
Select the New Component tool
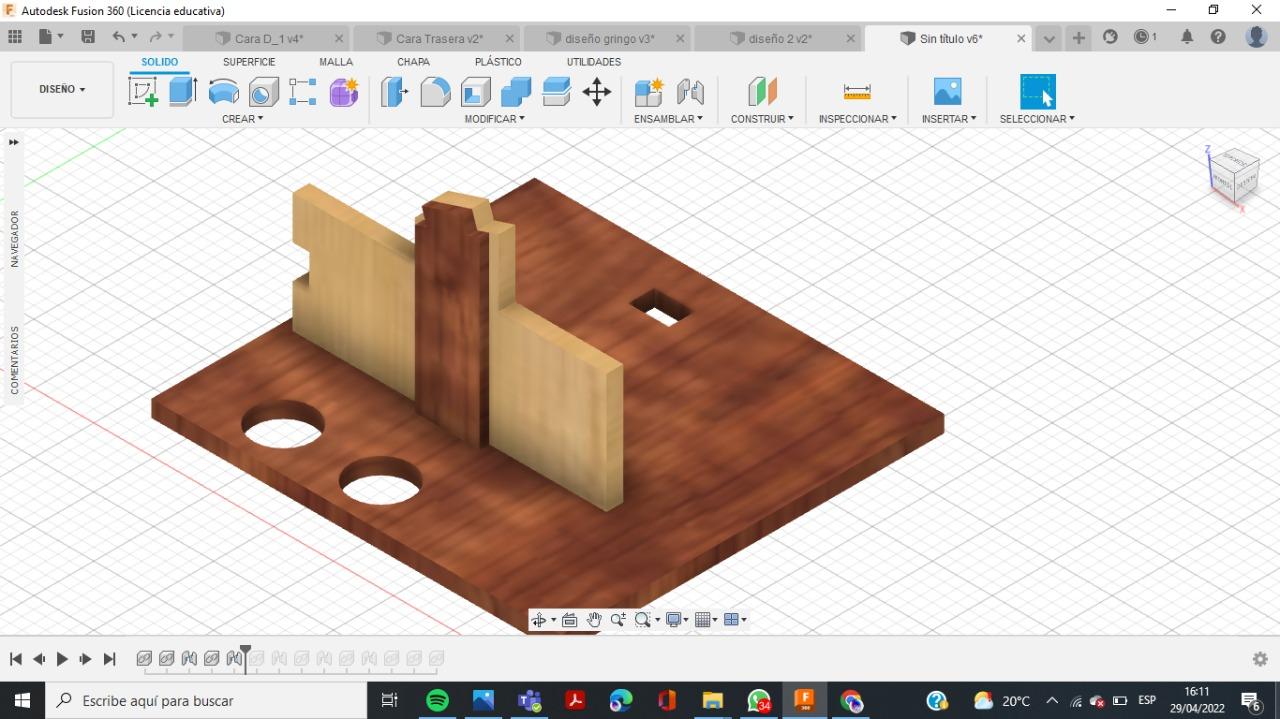(x=649, y=92)
